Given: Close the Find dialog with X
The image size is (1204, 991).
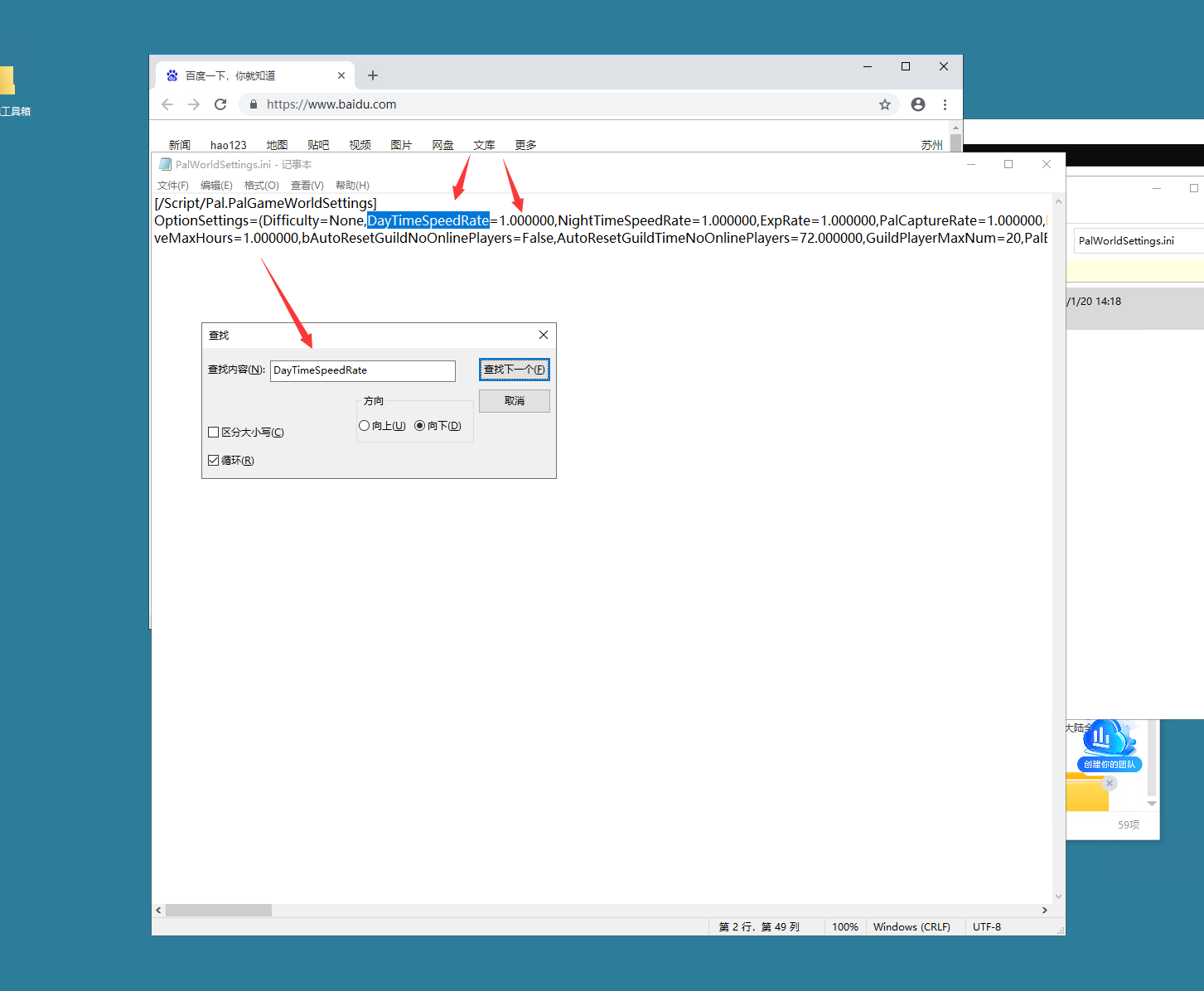Looking at the screenshot, I should [544, 335].
